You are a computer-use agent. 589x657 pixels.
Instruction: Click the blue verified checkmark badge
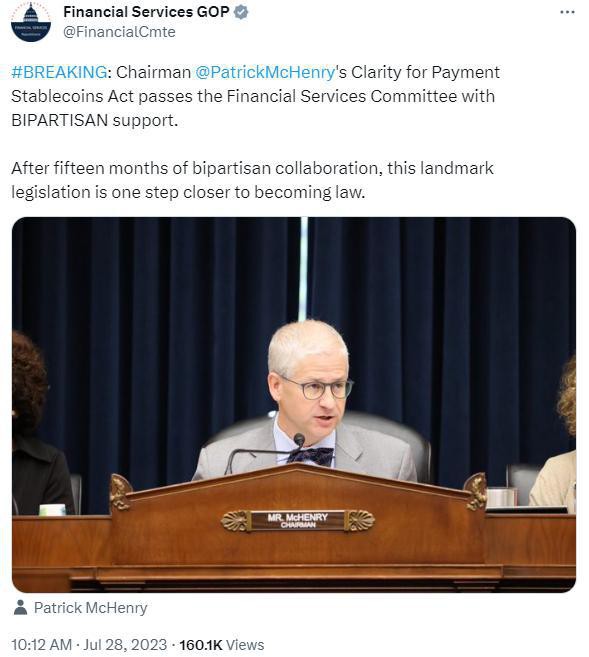click(x=240, y=13)
